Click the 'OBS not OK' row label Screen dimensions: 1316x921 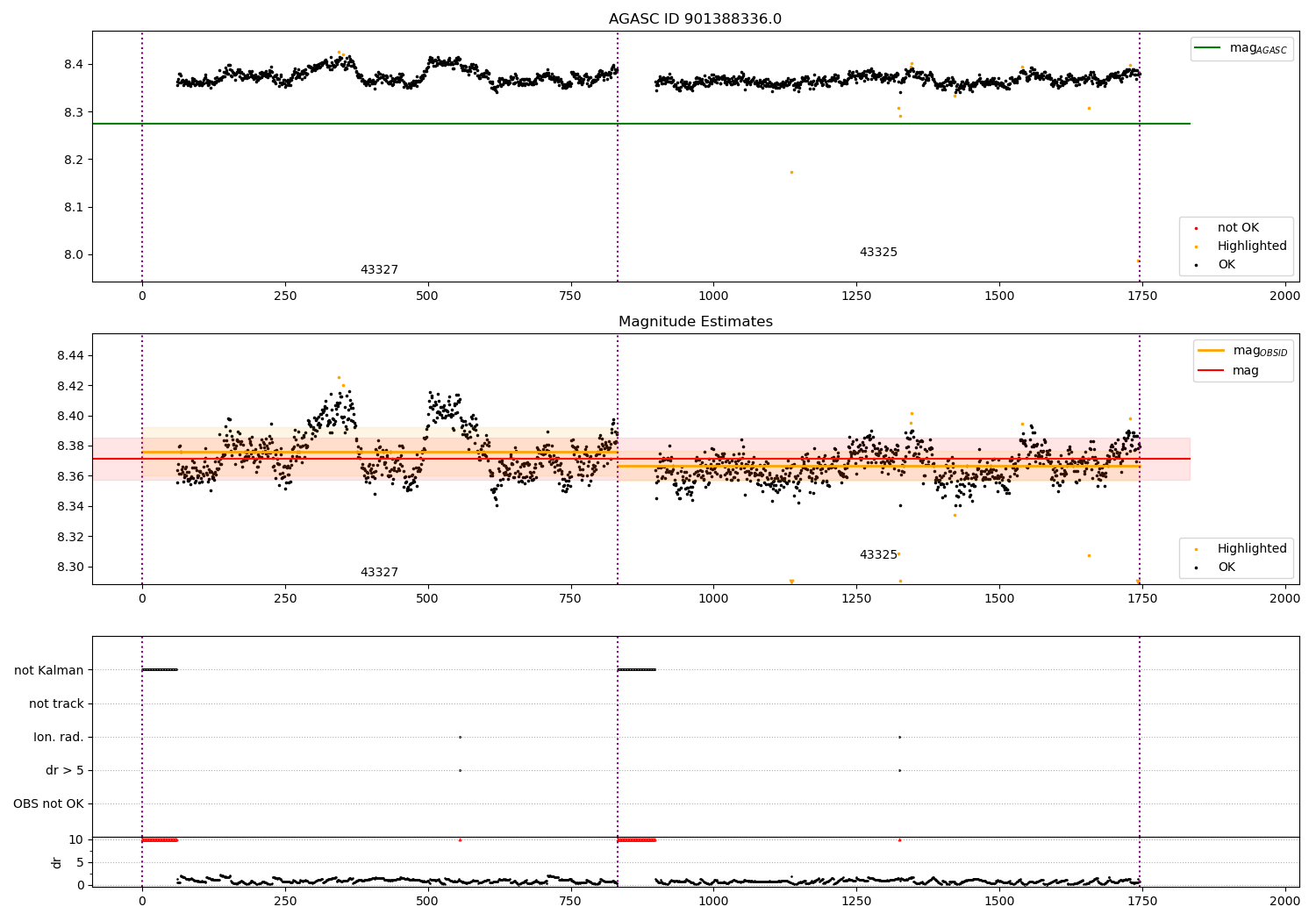tap(48, 804)
